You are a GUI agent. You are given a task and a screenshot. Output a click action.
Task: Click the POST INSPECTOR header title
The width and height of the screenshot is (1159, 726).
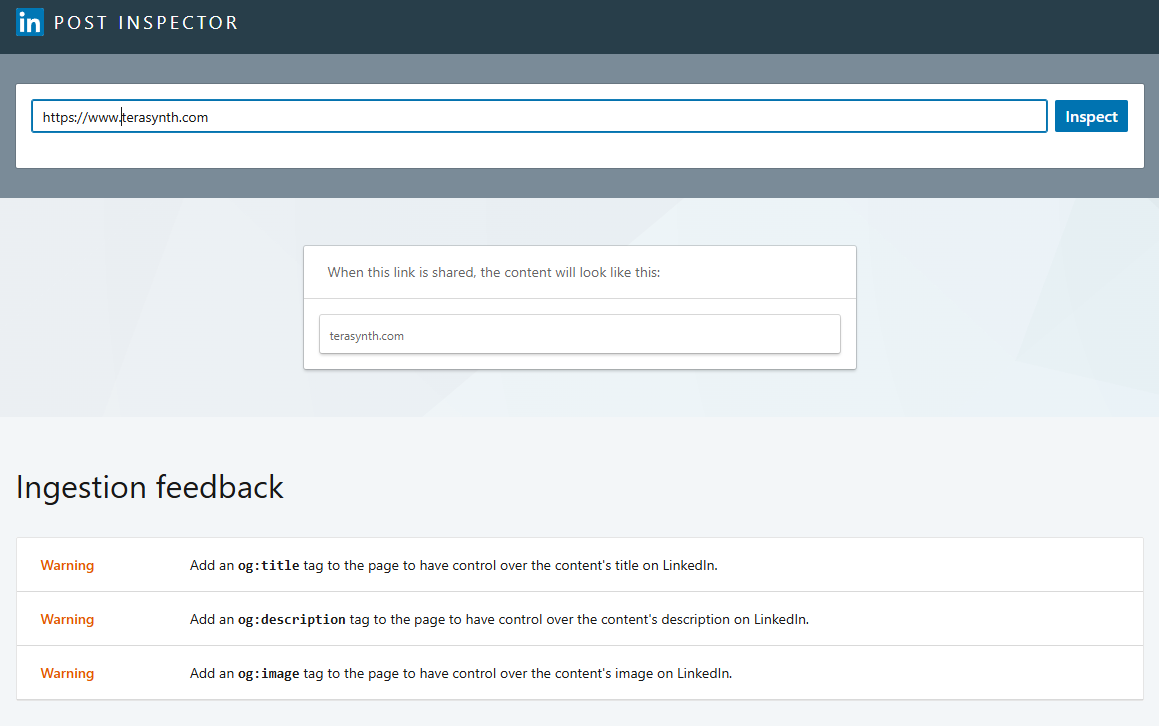[x=146, y=23]
